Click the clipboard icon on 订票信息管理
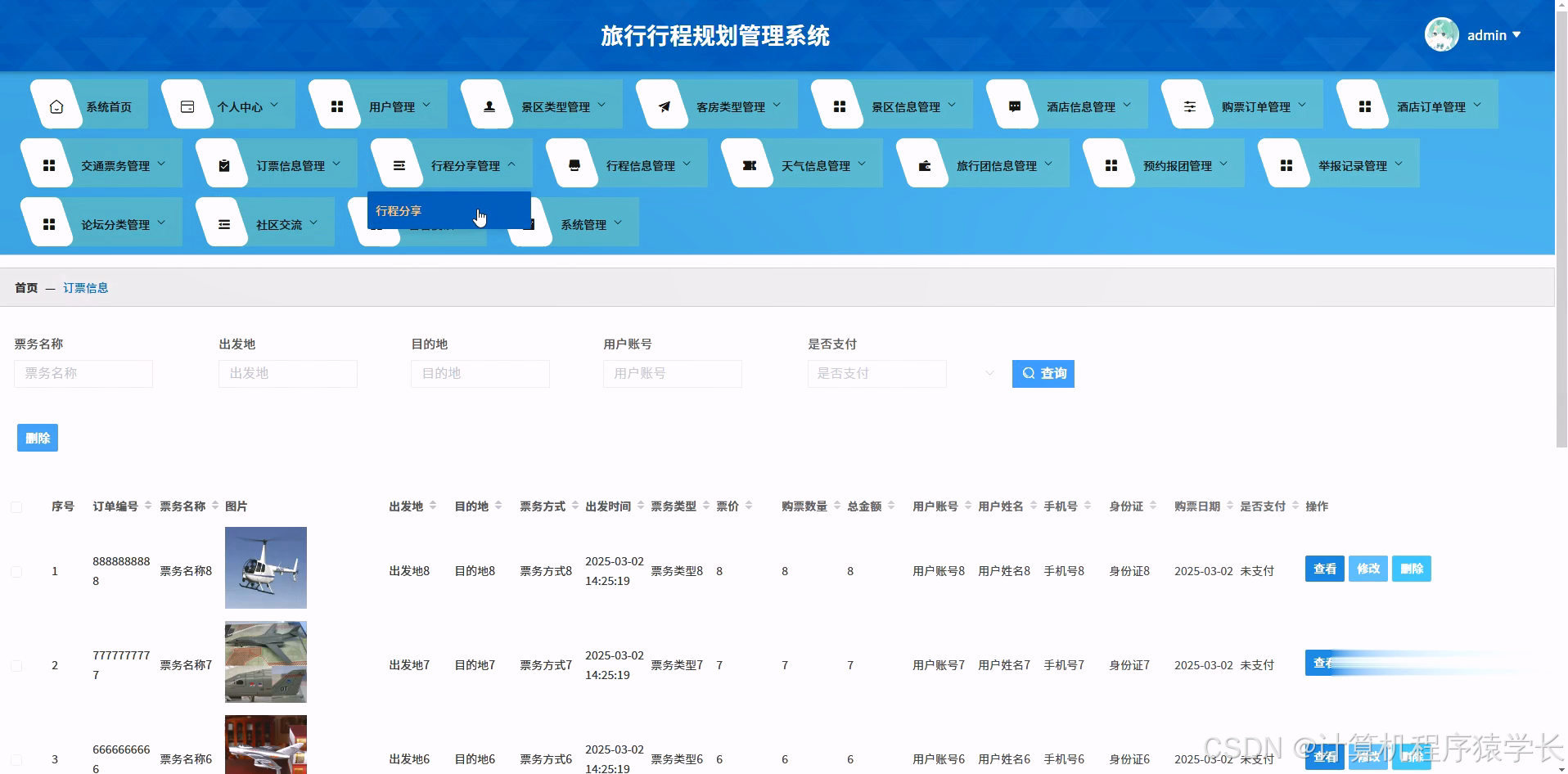1568x774 pixels. (x=224, y=164)
